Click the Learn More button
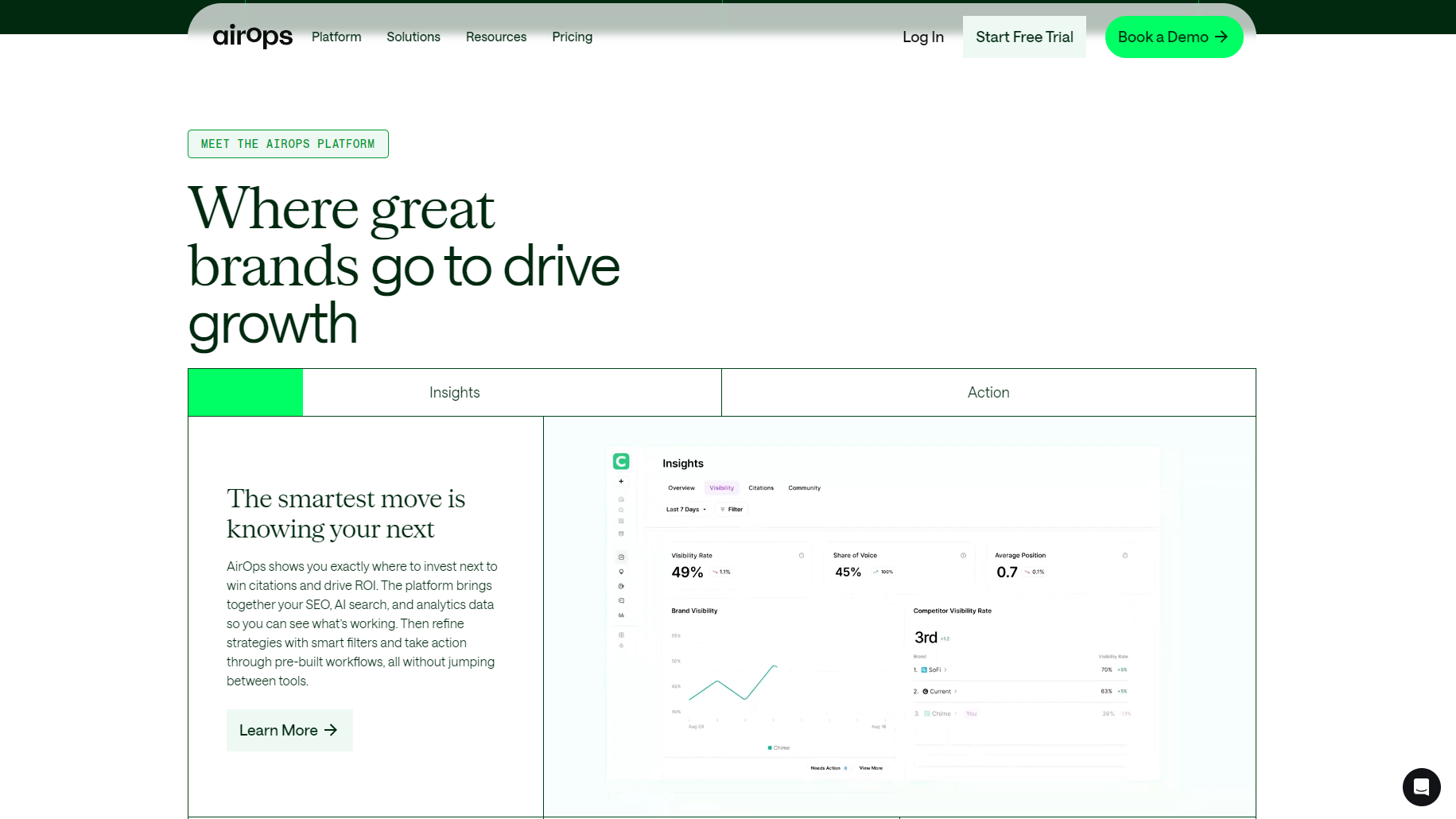1456x819 pixels. 289,731
